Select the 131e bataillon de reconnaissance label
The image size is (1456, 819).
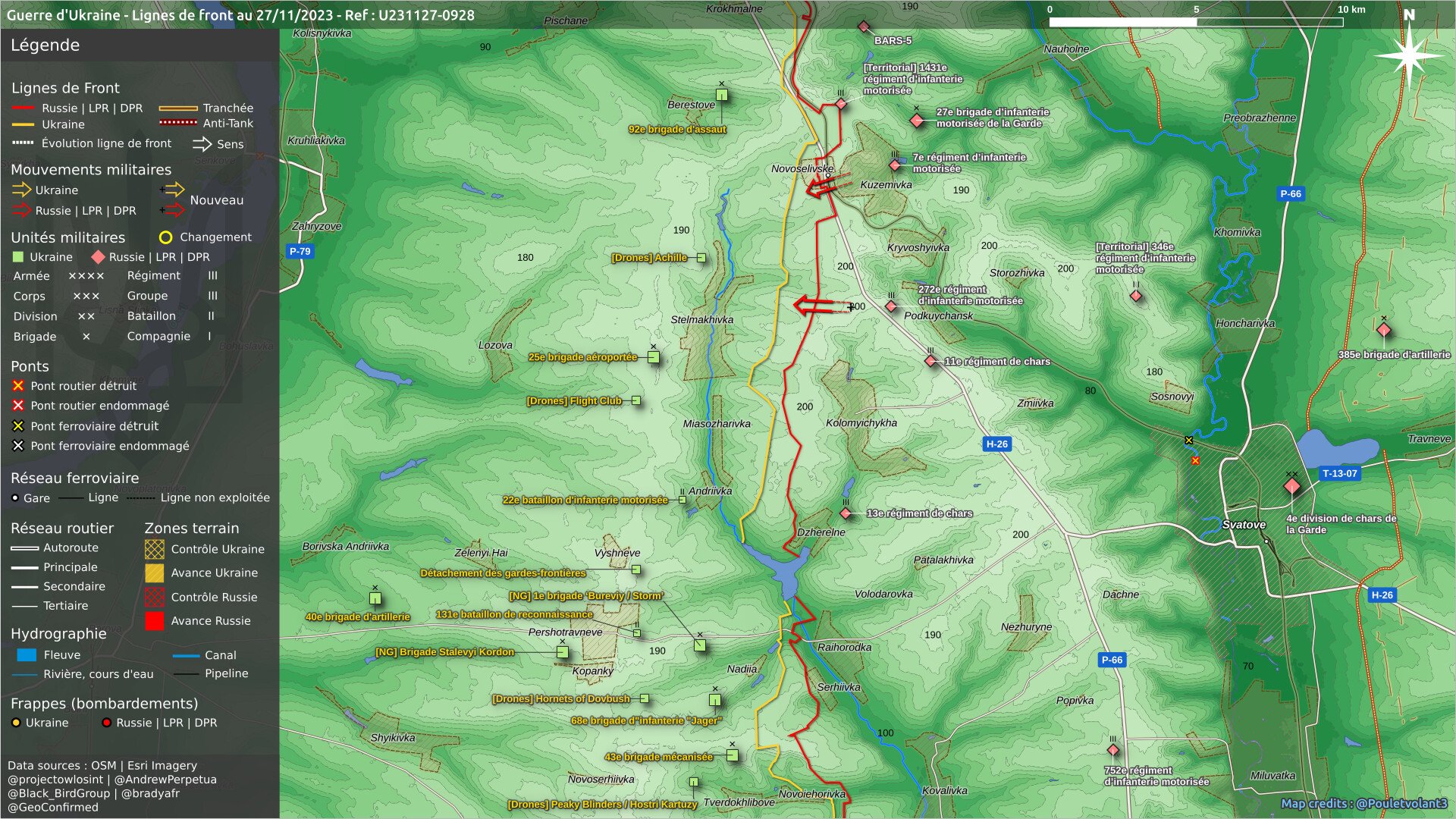point(514,615)
